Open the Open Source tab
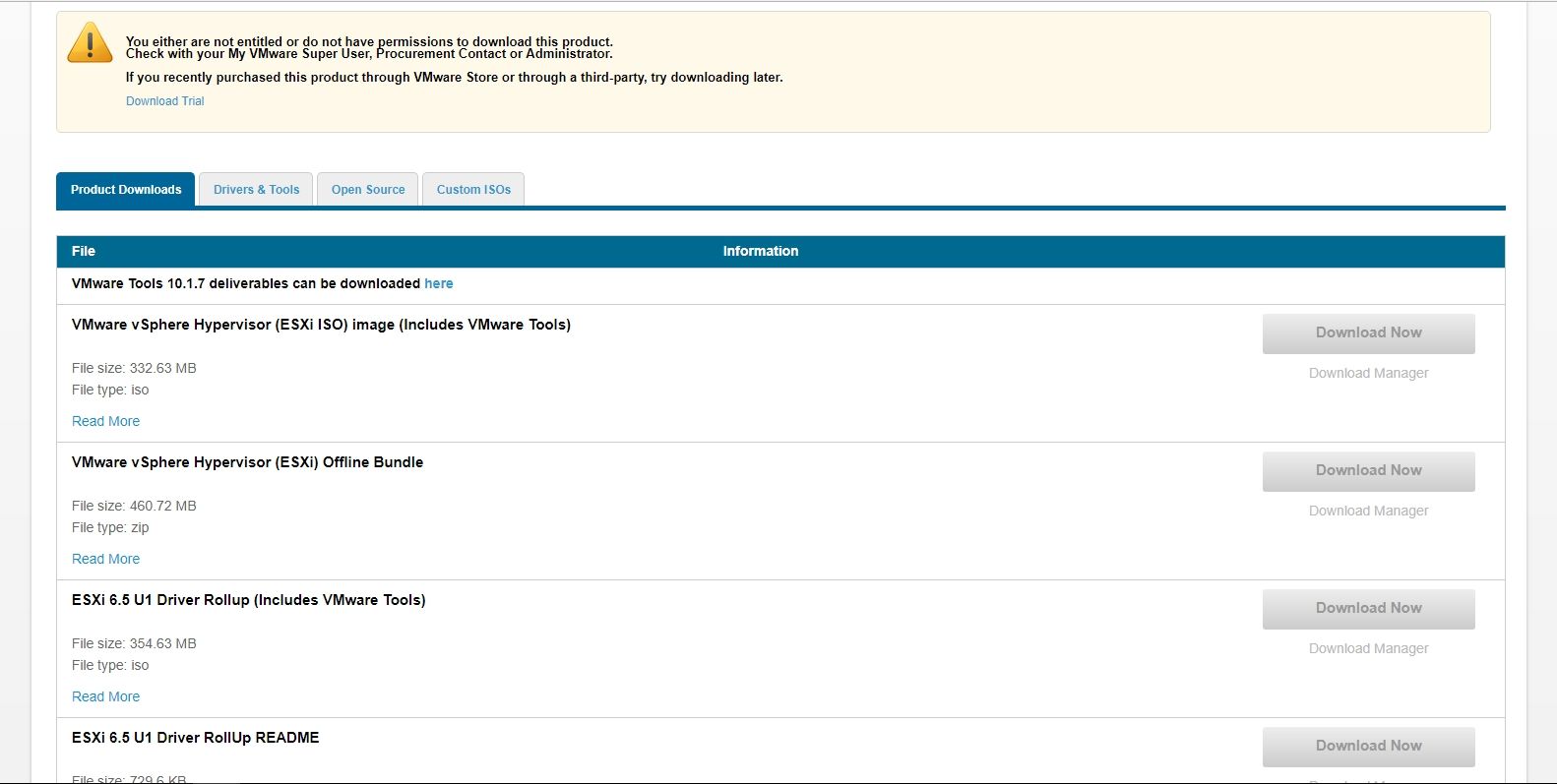This screenshot has height=784, width=1557. tap(368, 190)
